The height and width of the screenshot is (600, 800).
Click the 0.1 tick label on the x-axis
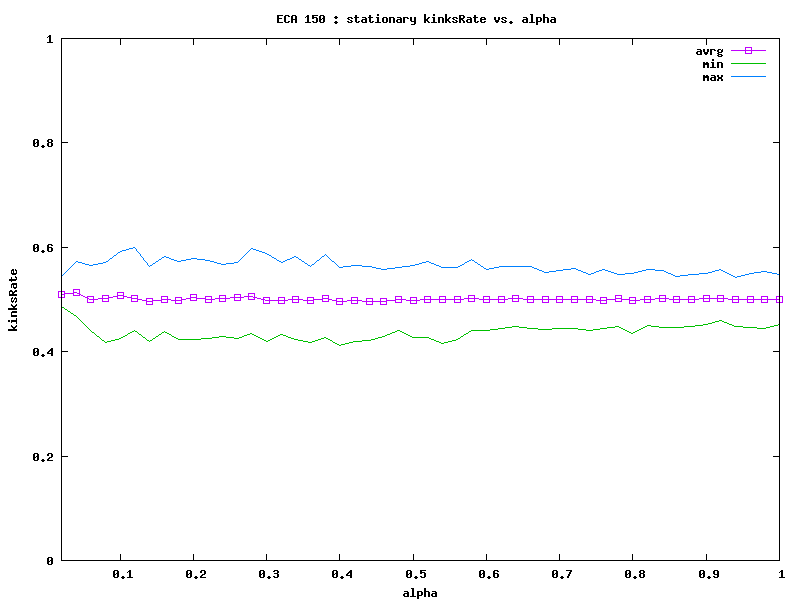123,575
